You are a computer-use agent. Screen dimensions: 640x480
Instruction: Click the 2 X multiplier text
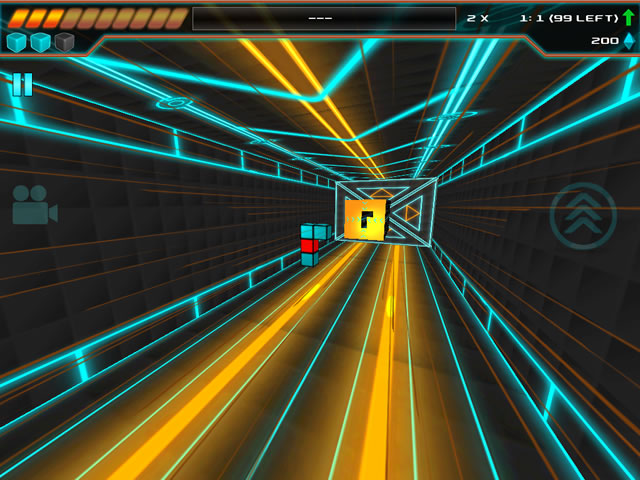click(477, 18)
